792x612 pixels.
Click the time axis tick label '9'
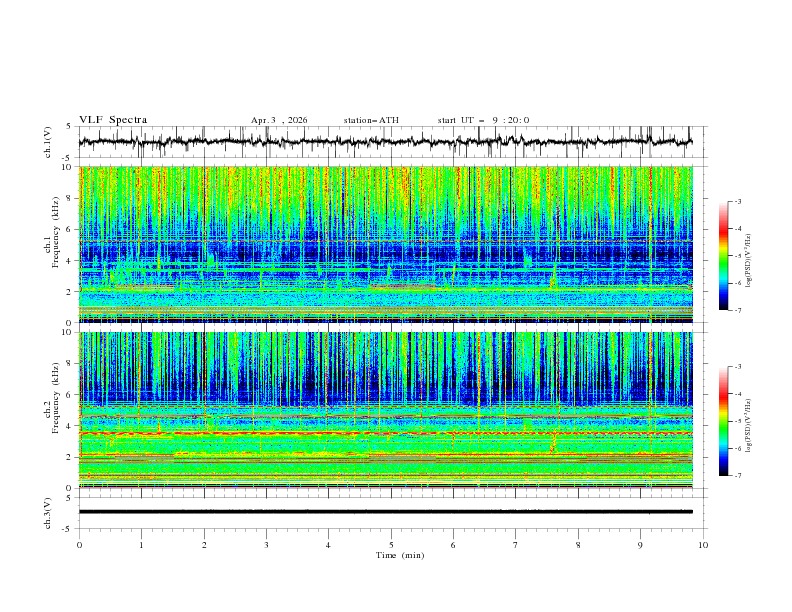[640, 545]
